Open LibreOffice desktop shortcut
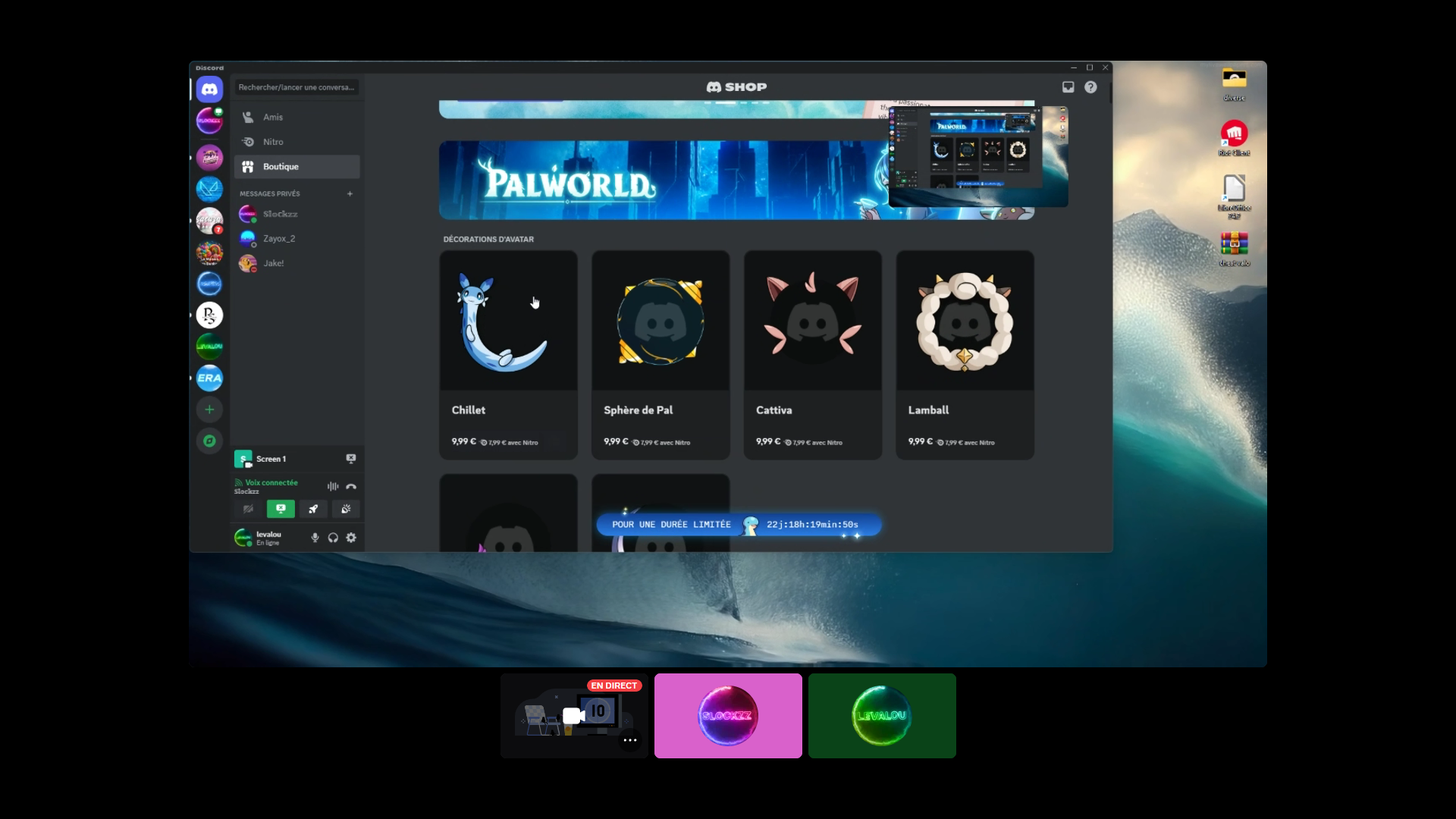The image size is (1456, 819). 1234,196
